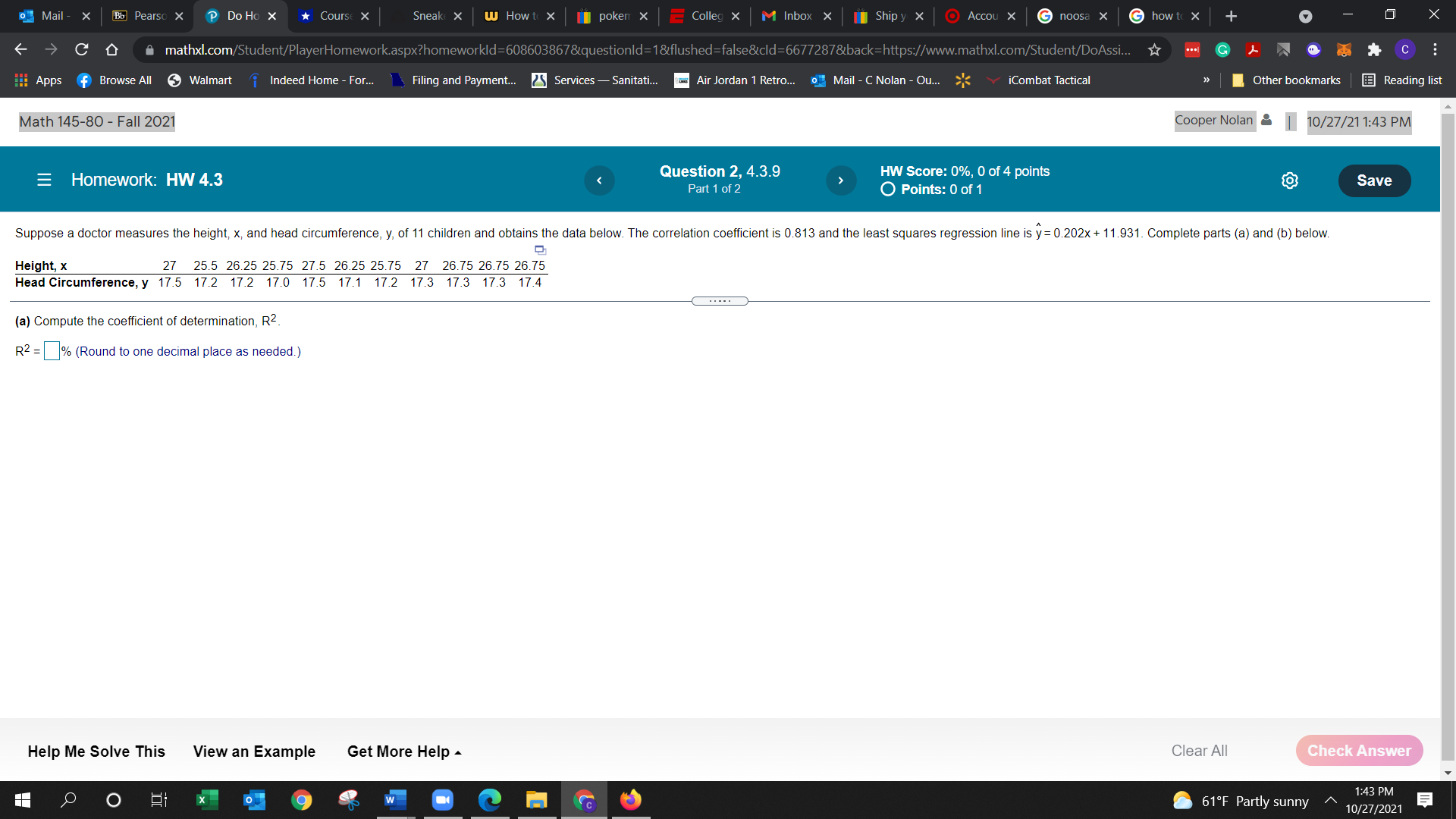Open the settings gear icon
Screen dimensions: 1456x819
pyautogui.click(x=1289, y=180)
